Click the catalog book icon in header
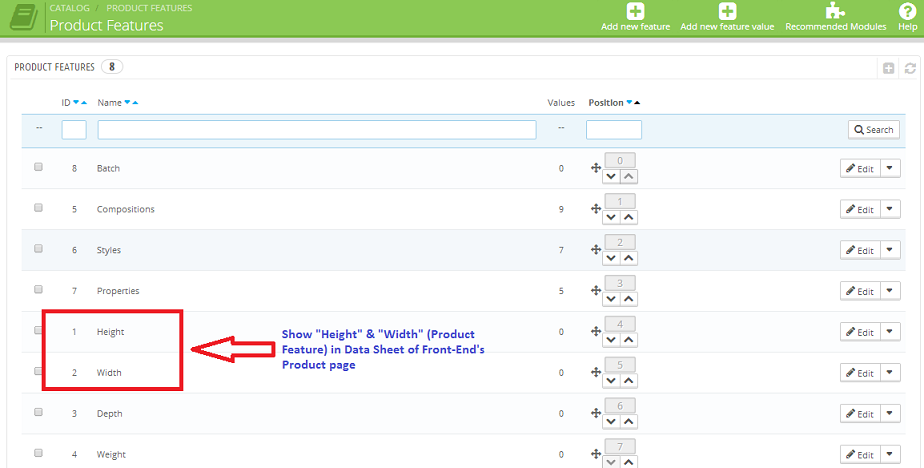924x468 pixels. point(23,18)
